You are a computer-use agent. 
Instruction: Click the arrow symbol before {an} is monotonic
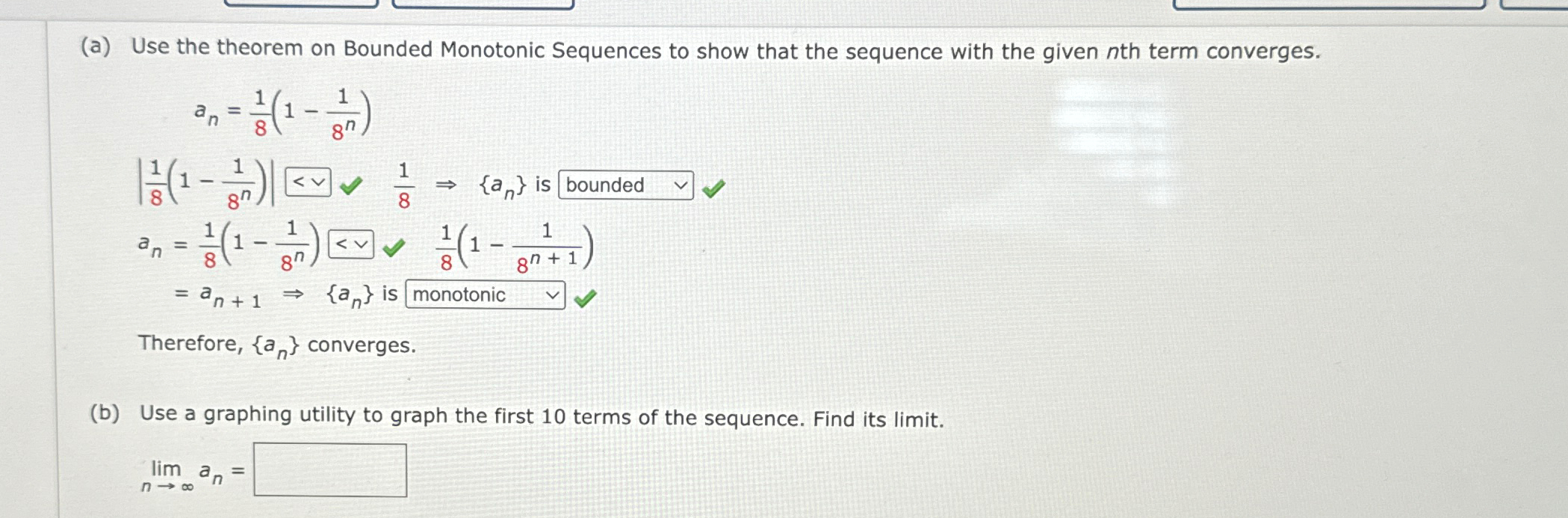coord(293,296)
